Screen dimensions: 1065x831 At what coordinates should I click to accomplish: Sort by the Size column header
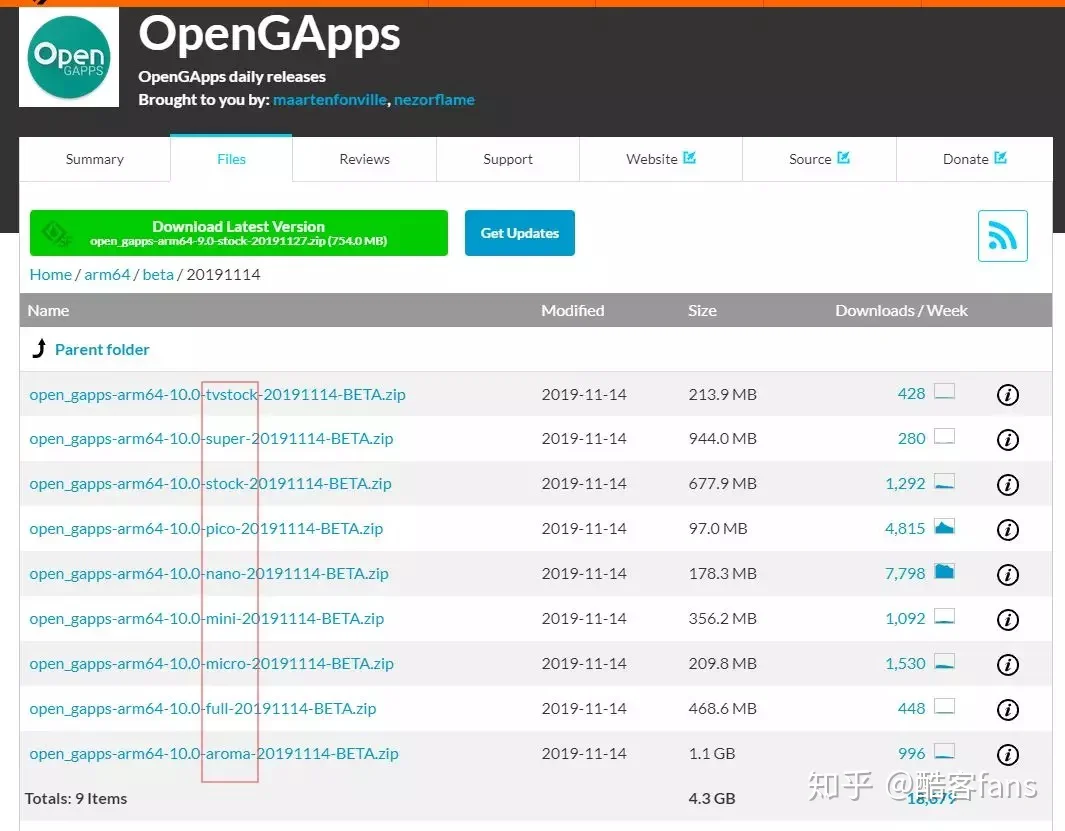coord(702,311)
